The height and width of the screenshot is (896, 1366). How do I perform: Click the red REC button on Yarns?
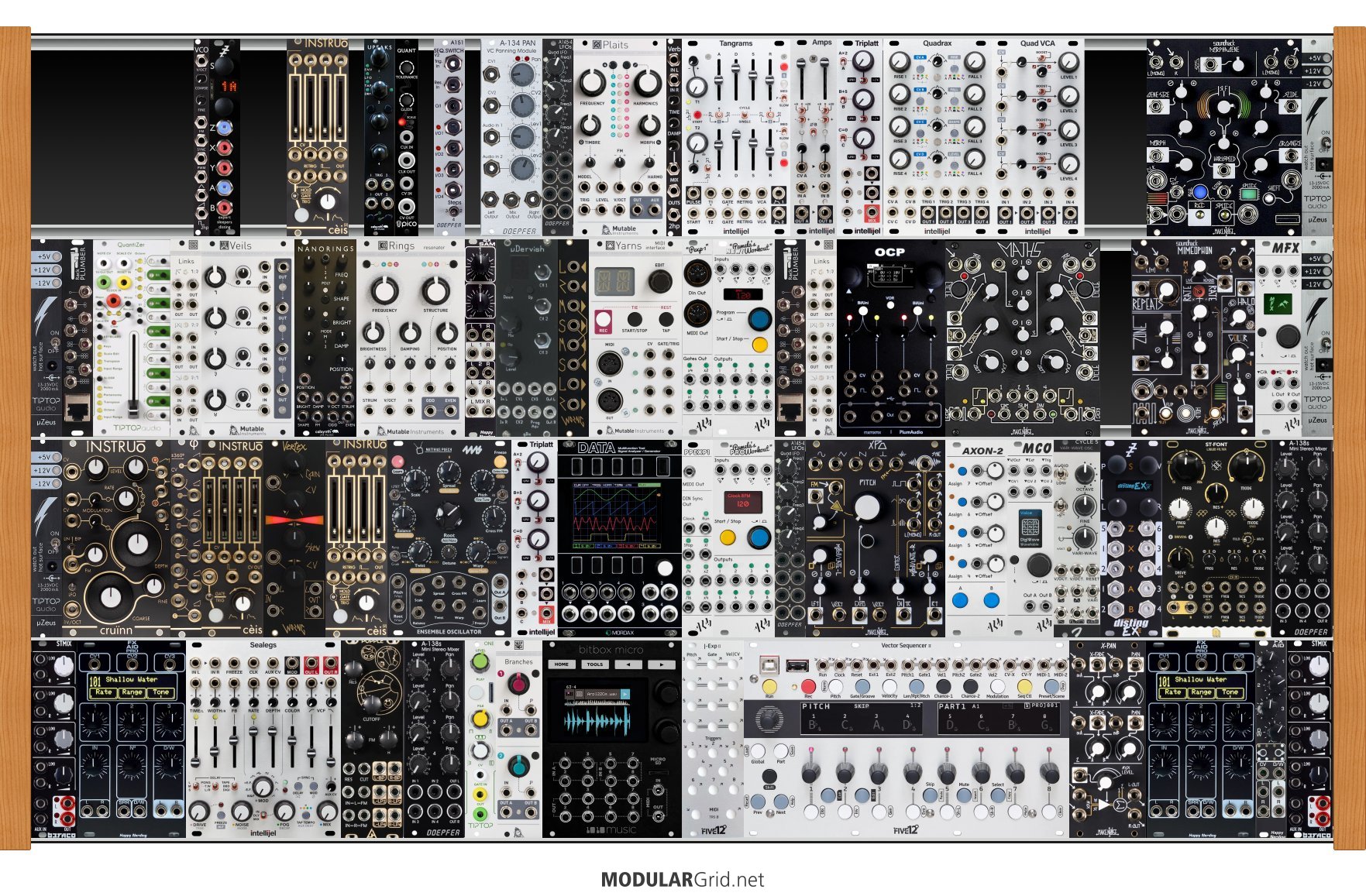pyautogui.click(x=602, y=318)
